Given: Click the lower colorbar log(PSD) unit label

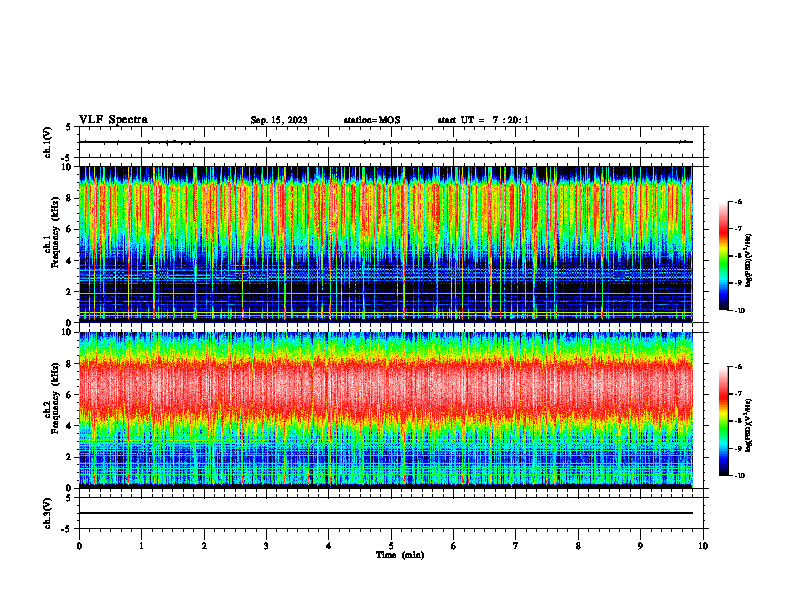Looking at the screenshot, I should 749,425.
